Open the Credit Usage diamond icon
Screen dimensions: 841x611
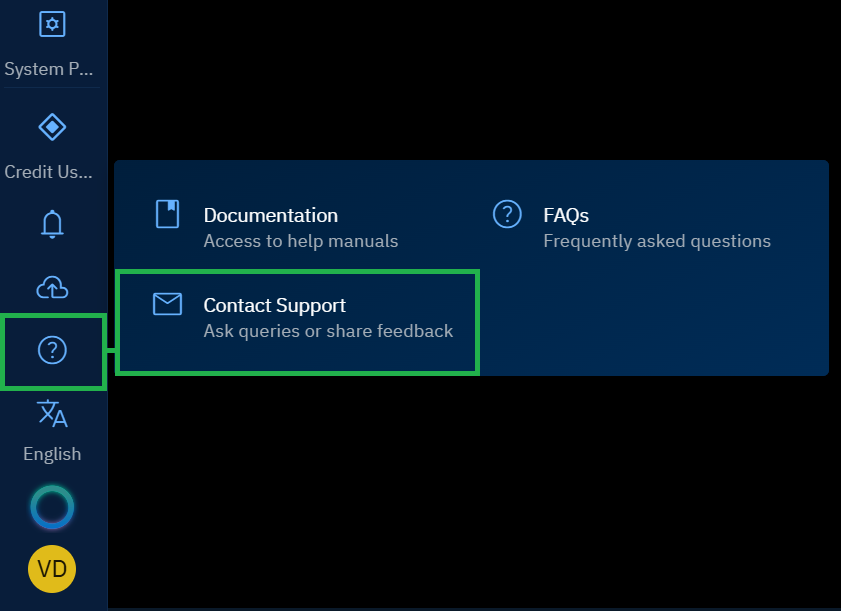[x=52, y=127]
